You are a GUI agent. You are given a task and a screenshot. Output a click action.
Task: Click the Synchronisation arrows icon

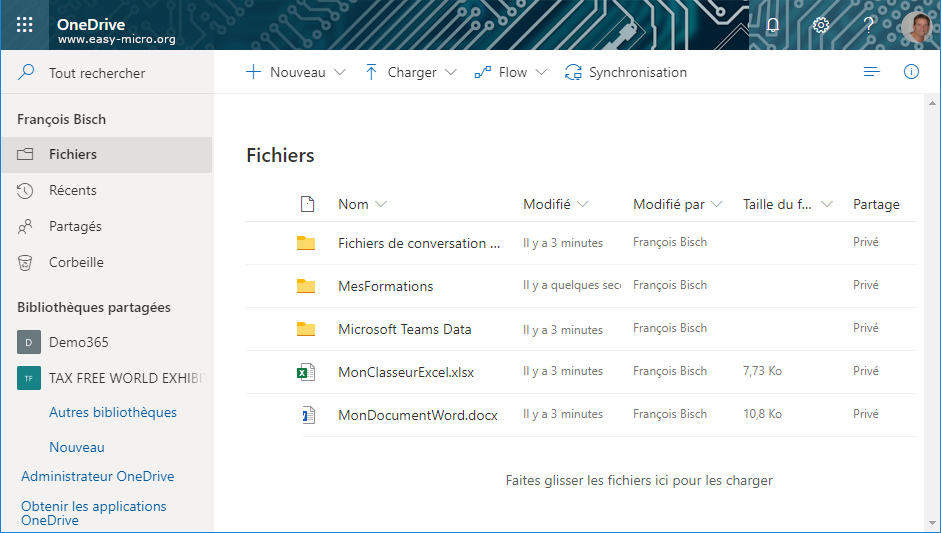573,73
